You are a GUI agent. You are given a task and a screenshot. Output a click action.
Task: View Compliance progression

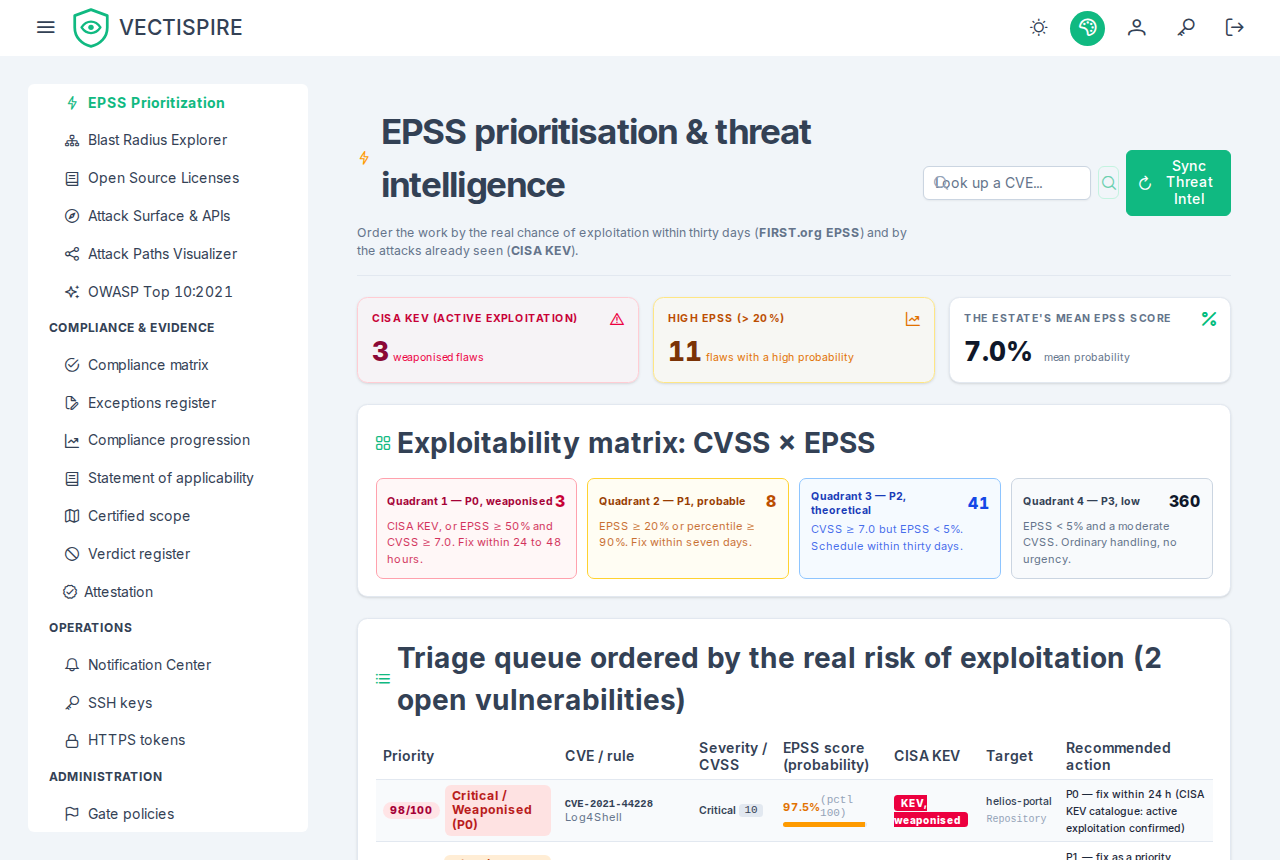[x=168, y=440]
